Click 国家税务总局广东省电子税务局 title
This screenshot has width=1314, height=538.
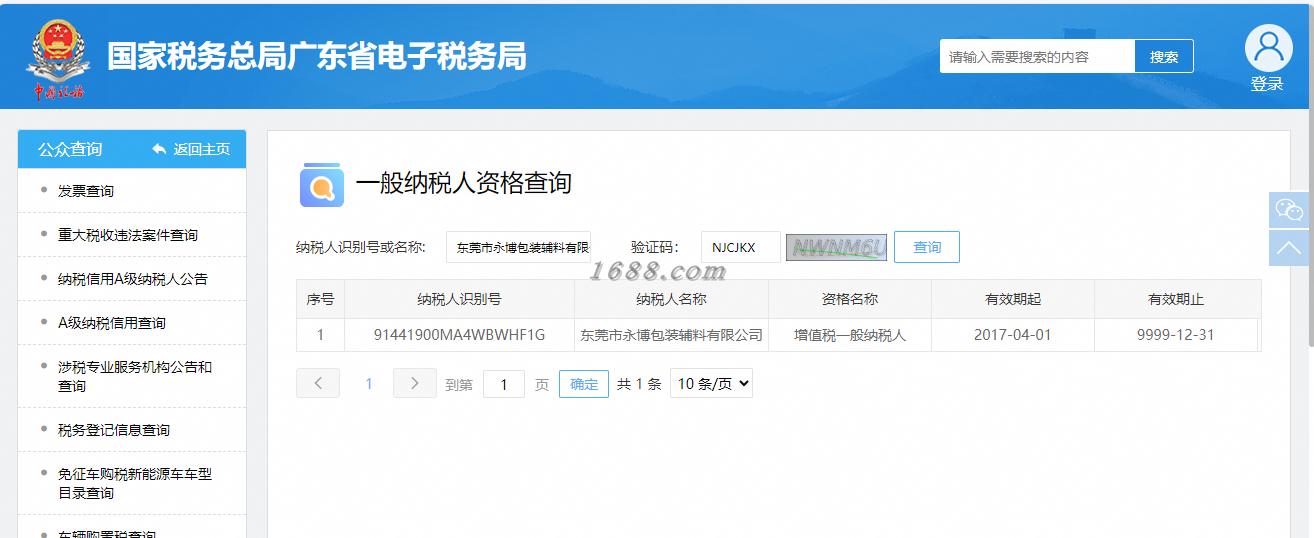coord(317,56)
